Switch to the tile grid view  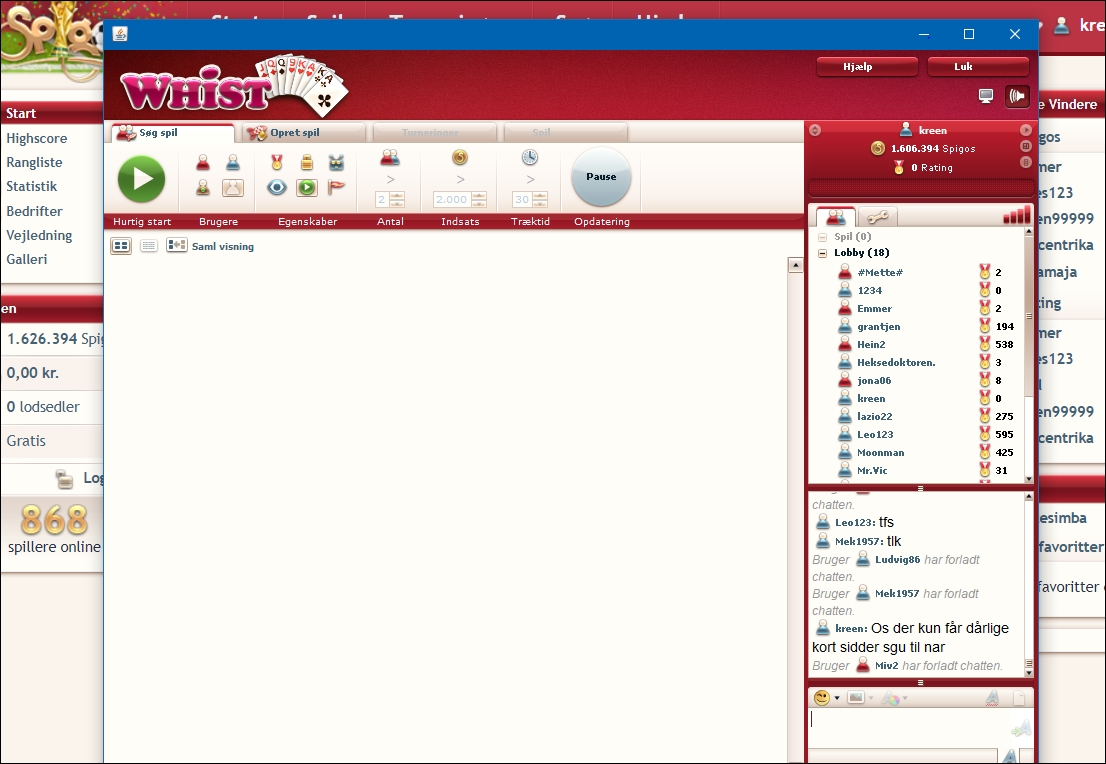click(121, 246)
